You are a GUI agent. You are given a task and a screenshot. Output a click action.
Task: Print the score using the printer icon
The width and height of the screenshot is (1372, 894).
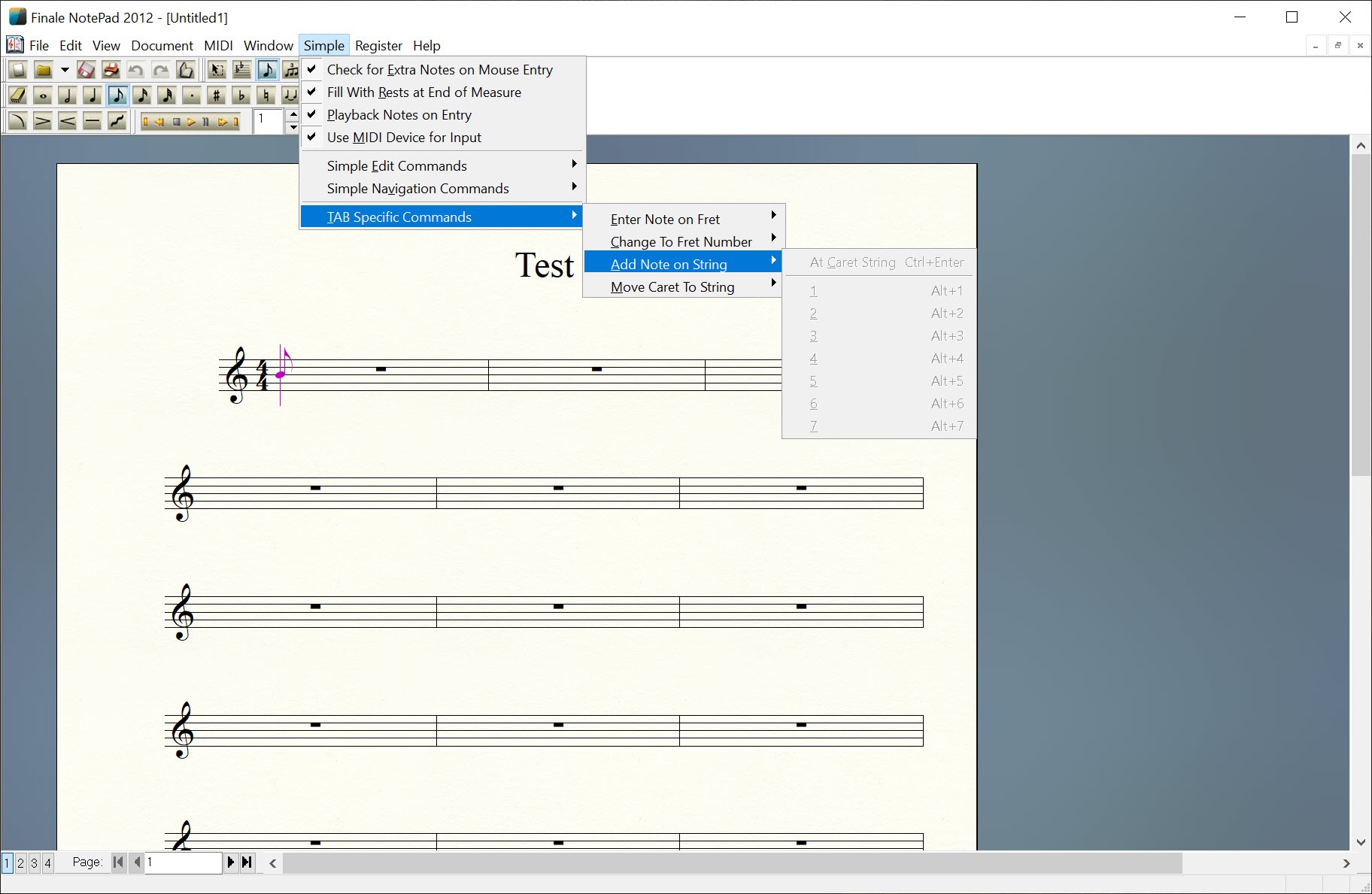111,70
